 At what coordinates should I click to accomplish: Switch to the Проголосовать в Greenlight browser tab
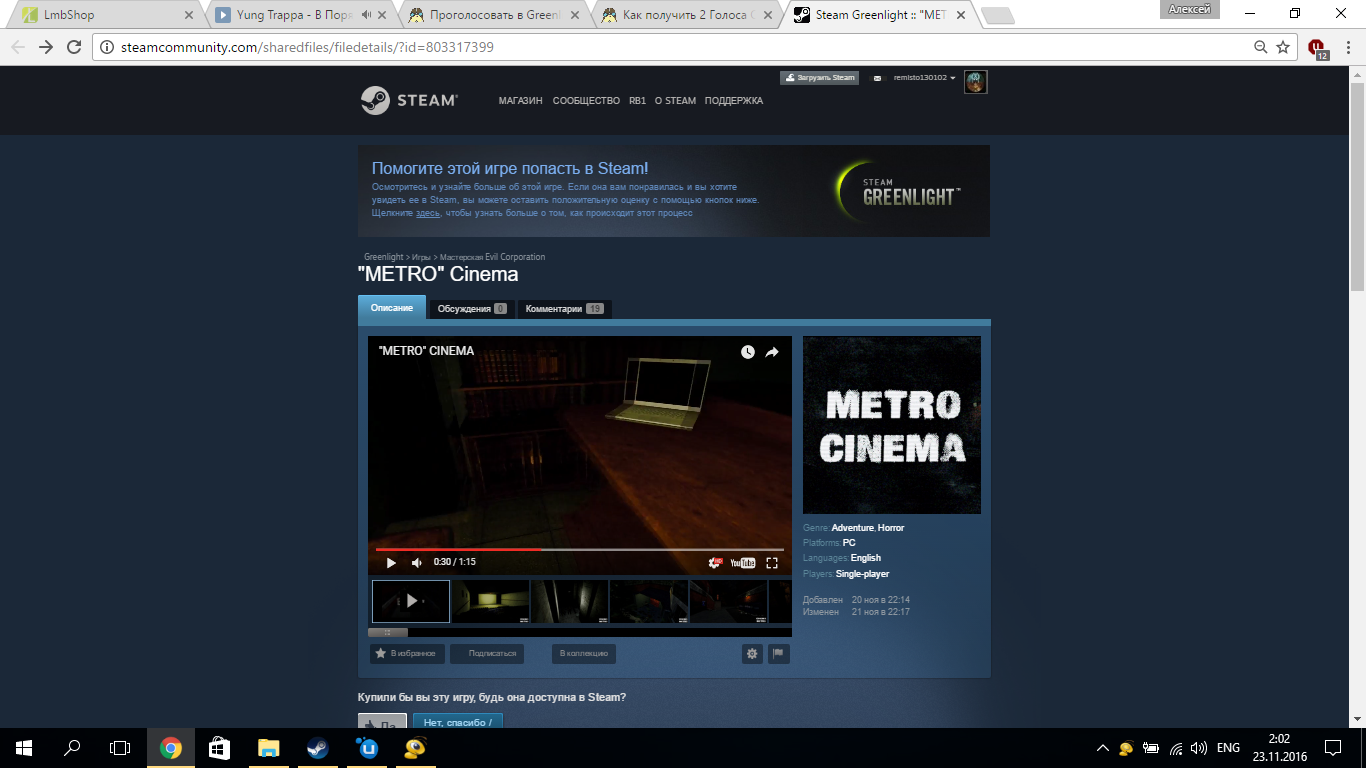pos(494,15)
